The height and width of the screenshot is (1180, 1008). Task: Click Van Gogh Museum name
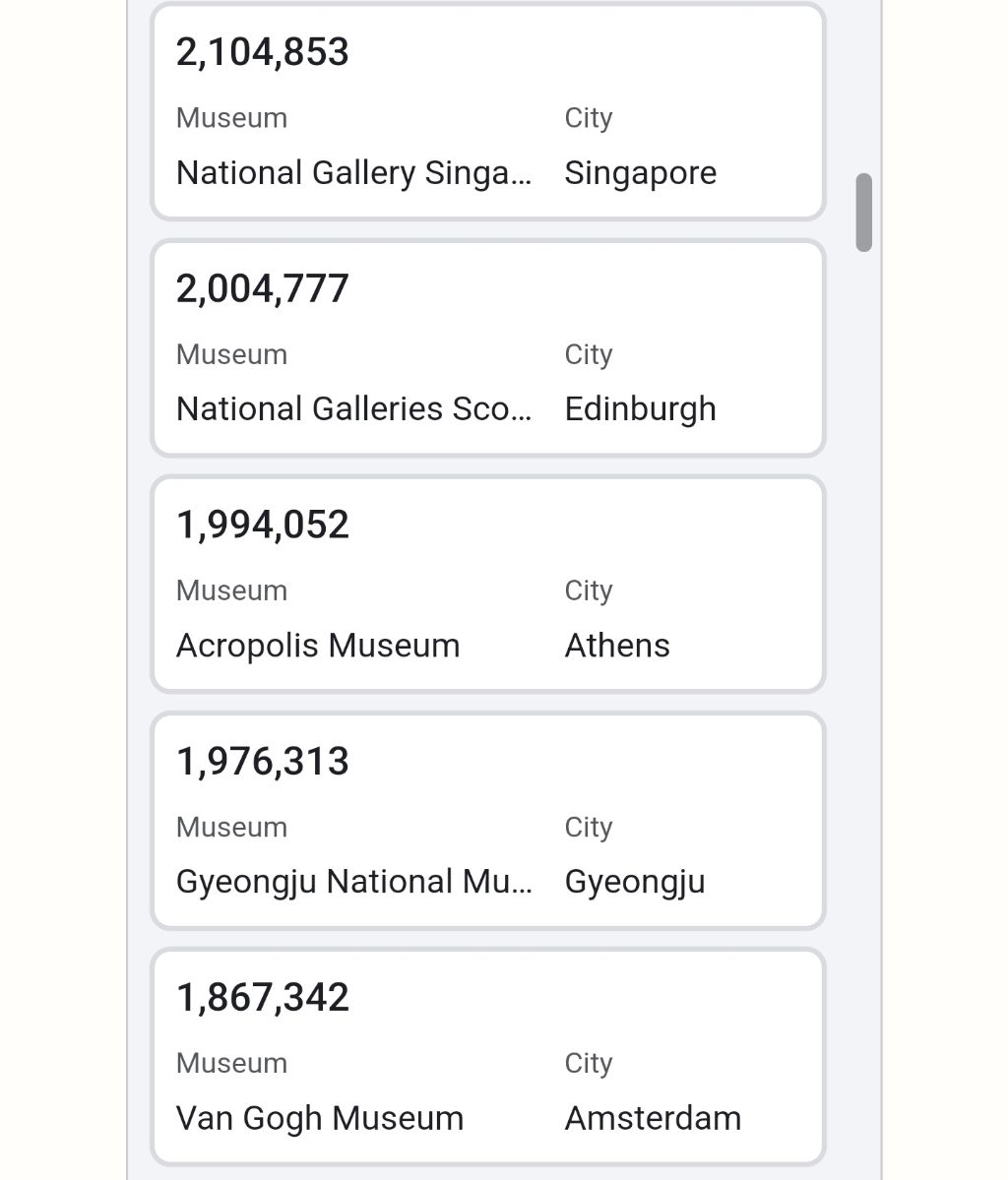click(x=320, y=1118)
